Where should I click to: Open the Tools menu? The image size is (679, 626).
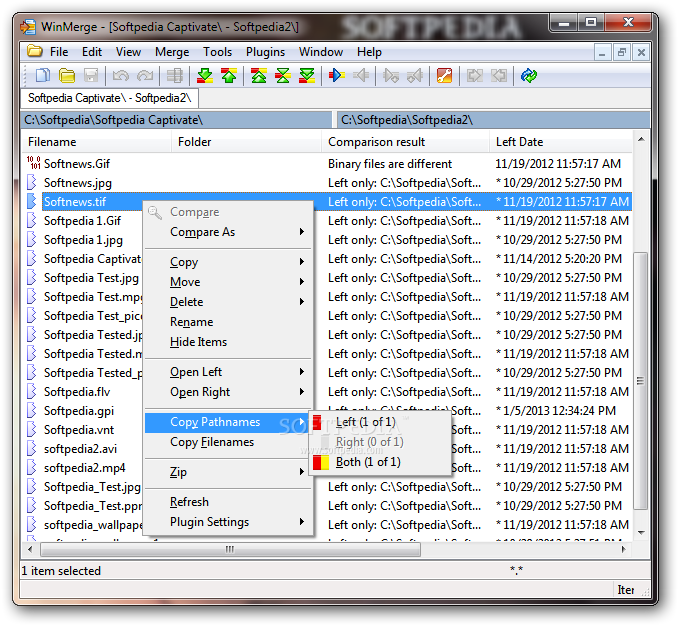point(218,52)
